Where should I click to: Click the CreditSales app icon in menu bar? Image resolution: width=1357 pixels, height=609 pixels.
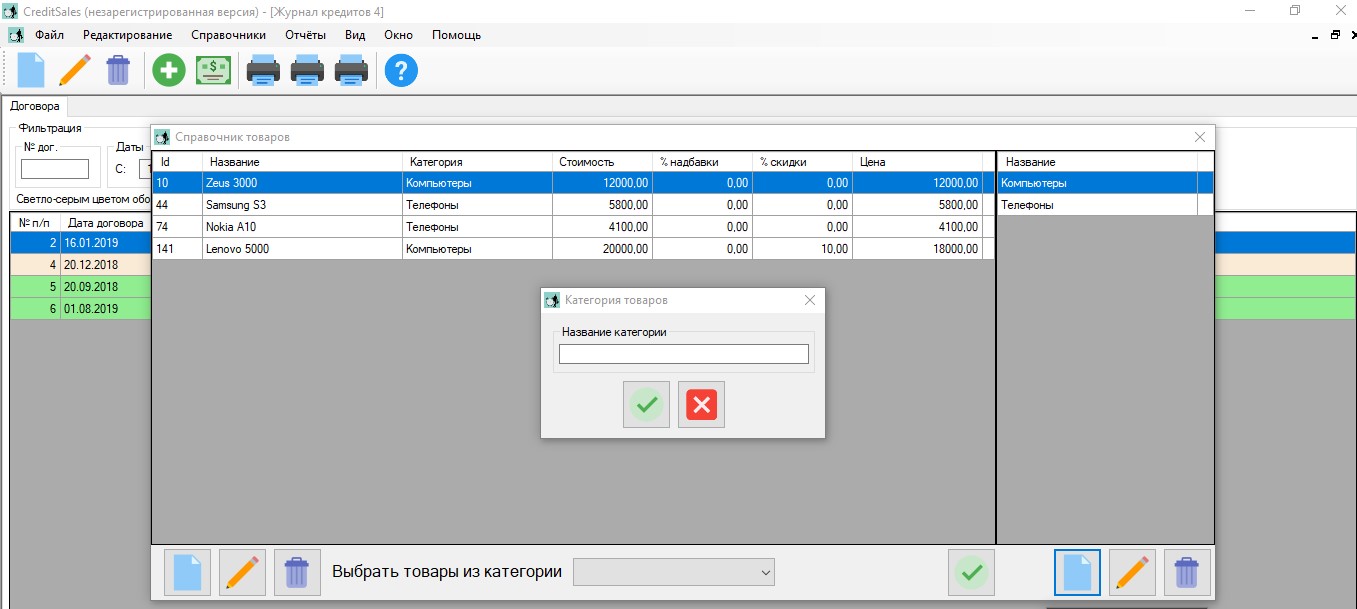[x=16, y=34]
